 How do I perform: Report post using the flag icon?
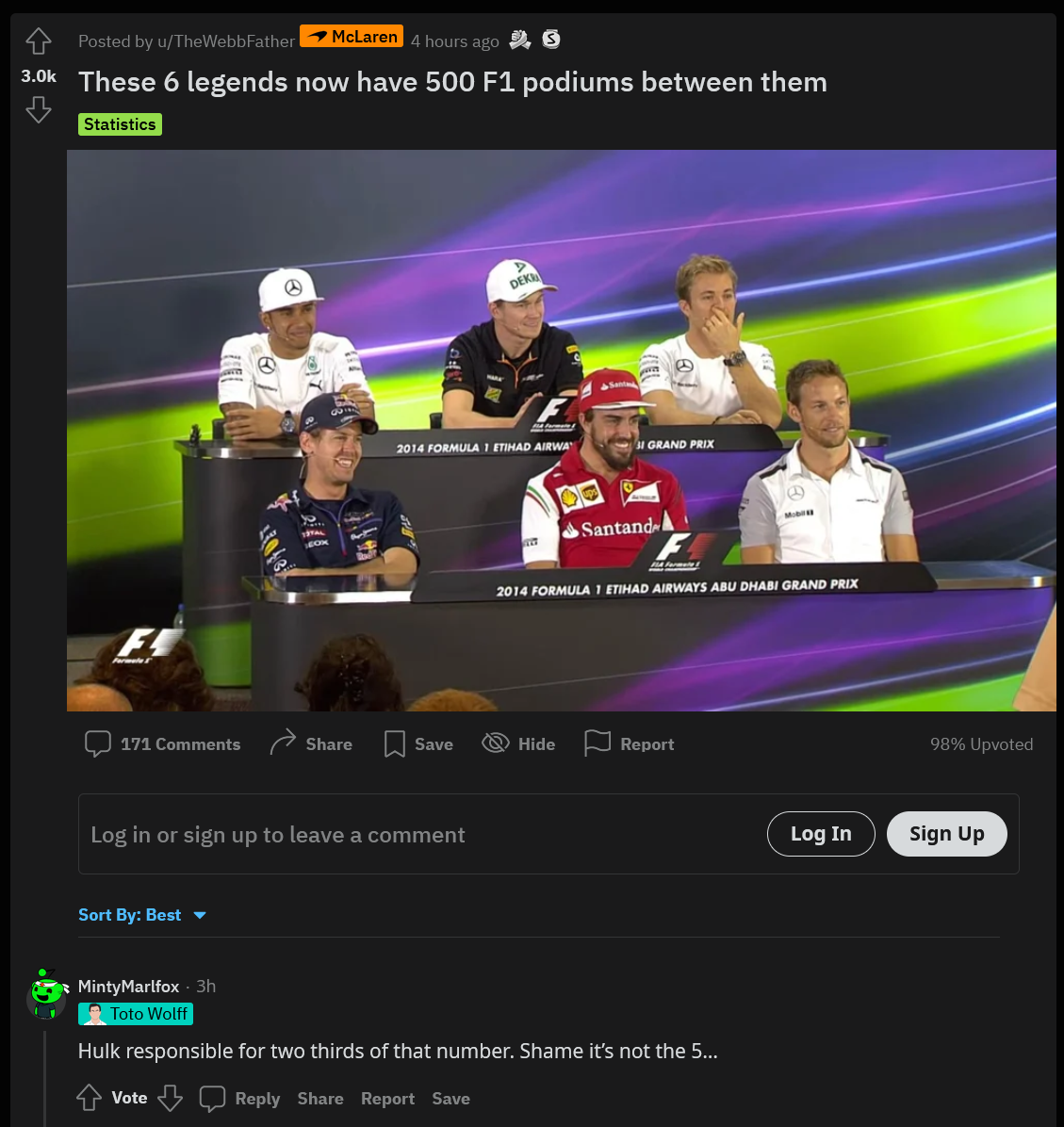click(x=597, y=743)
